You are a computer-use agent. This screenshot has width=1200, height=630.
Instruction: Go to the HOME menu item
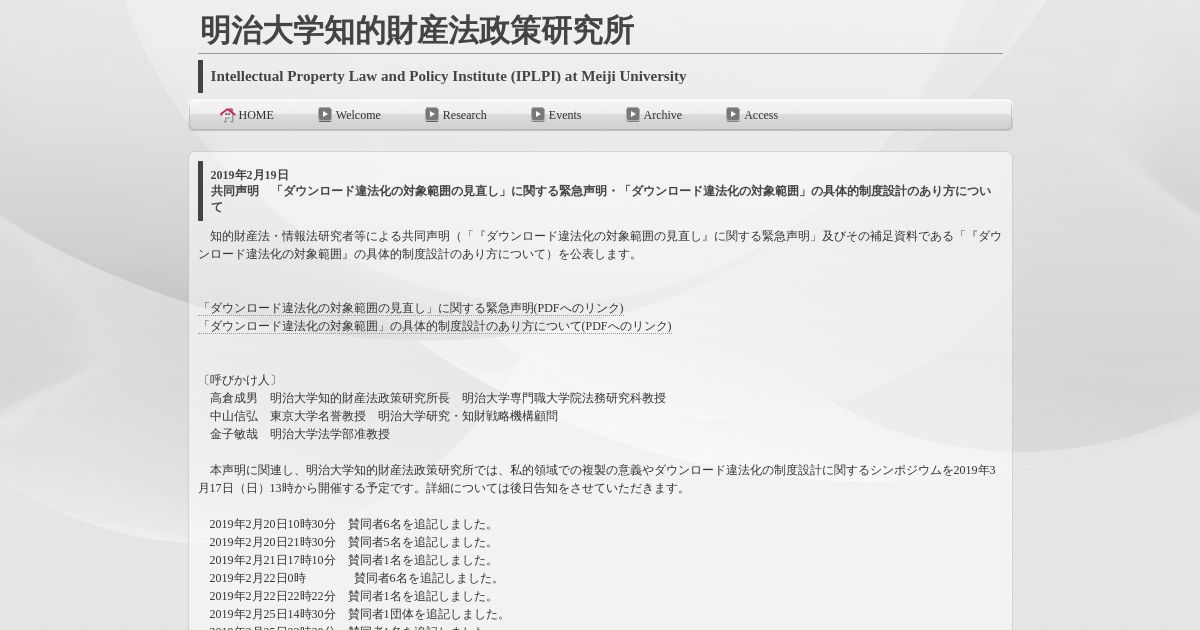(247, 115)
